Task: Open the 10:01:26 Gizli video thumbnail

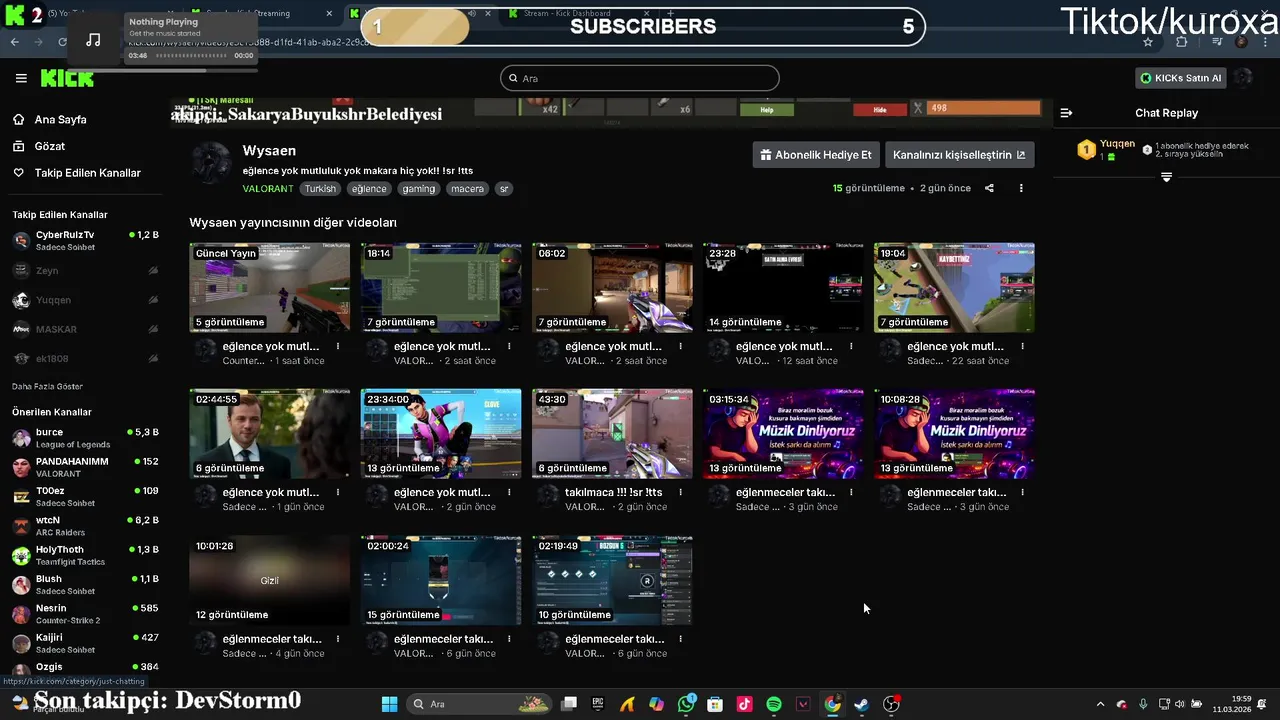Action: [270, 580]
